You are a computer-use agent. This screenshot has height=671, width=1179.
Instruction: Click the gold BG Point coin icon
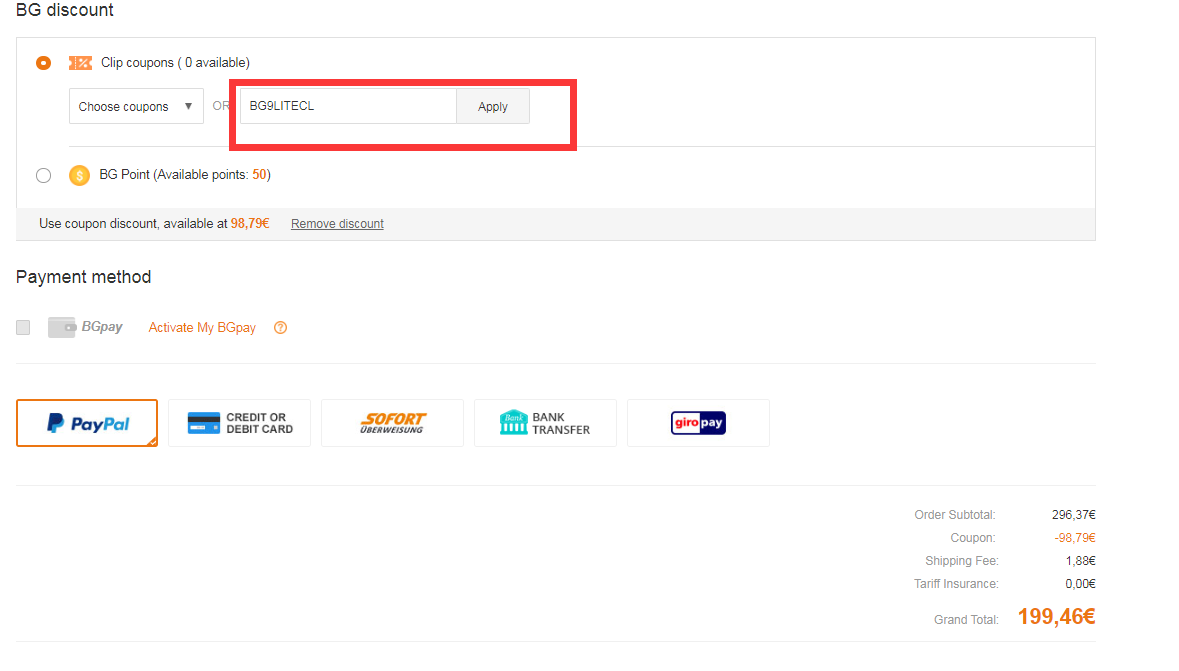click(80, 175)
